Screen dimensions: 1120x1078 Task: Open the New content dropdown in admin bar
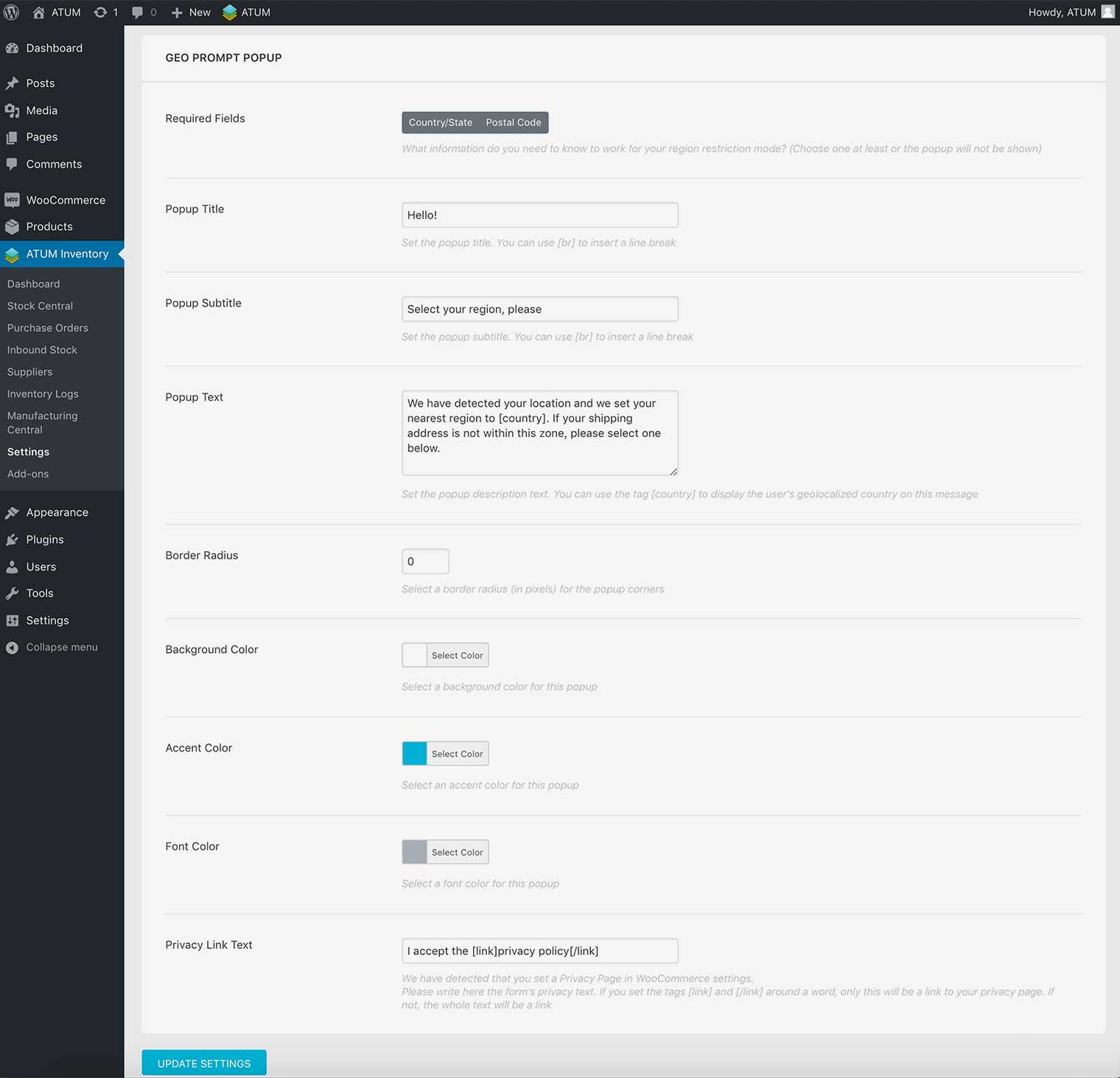point(191,13)
